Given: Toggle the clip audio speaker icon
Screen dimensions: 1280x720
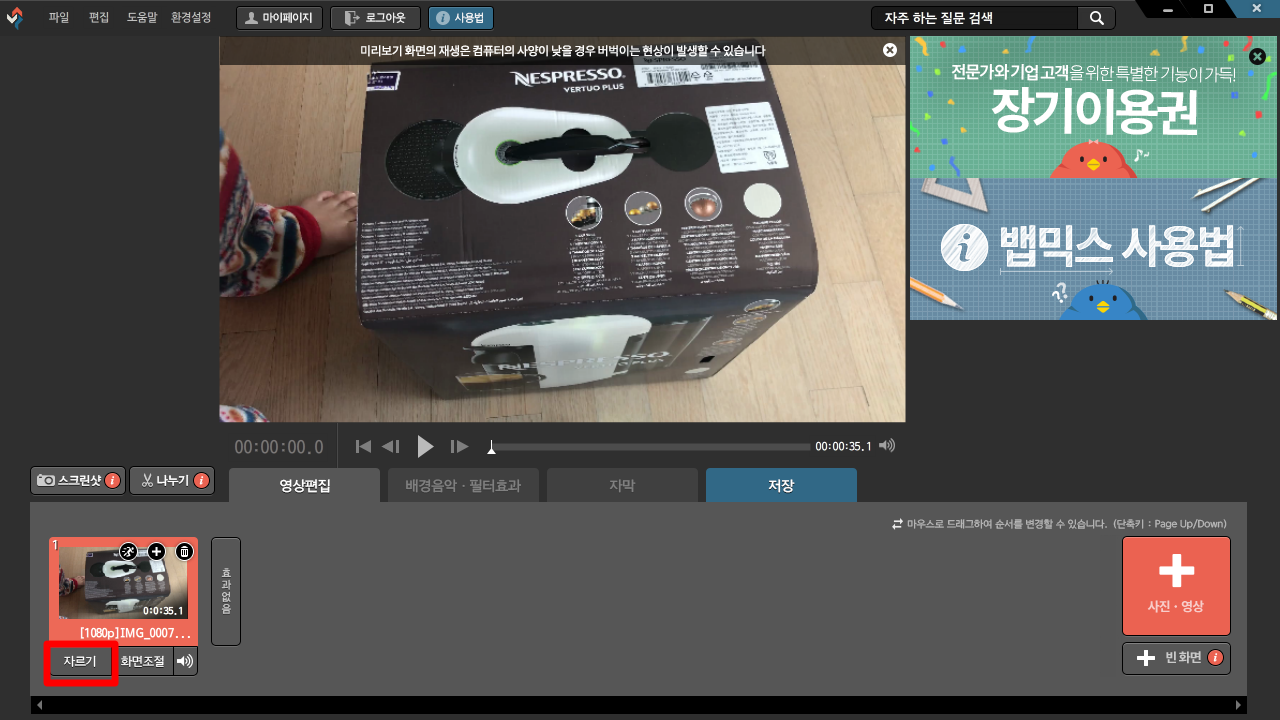Looking at the screenshot, I should pyautogui.click(x=185, y=661).
